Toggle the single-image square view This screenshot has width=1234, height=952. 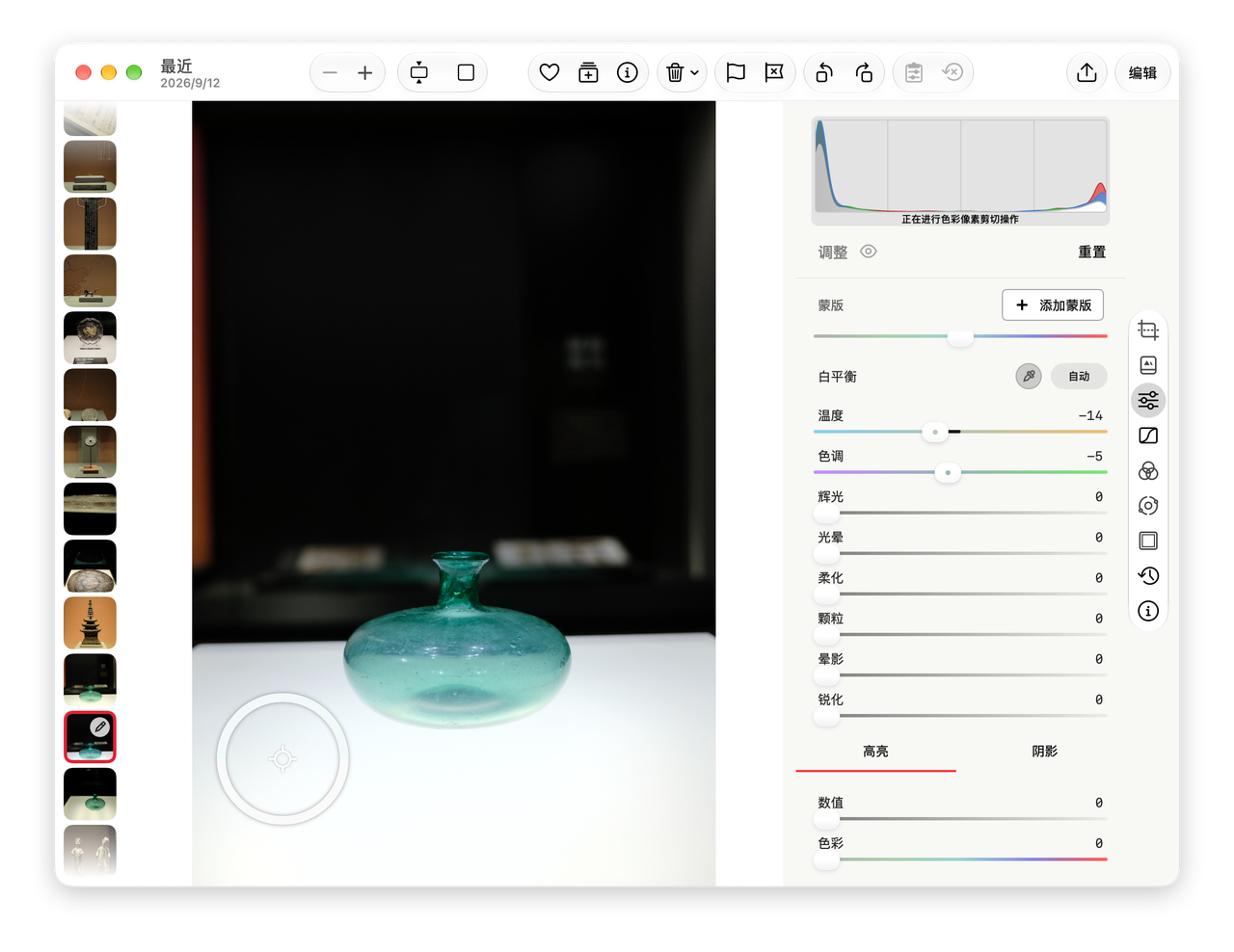pos(466,72)
